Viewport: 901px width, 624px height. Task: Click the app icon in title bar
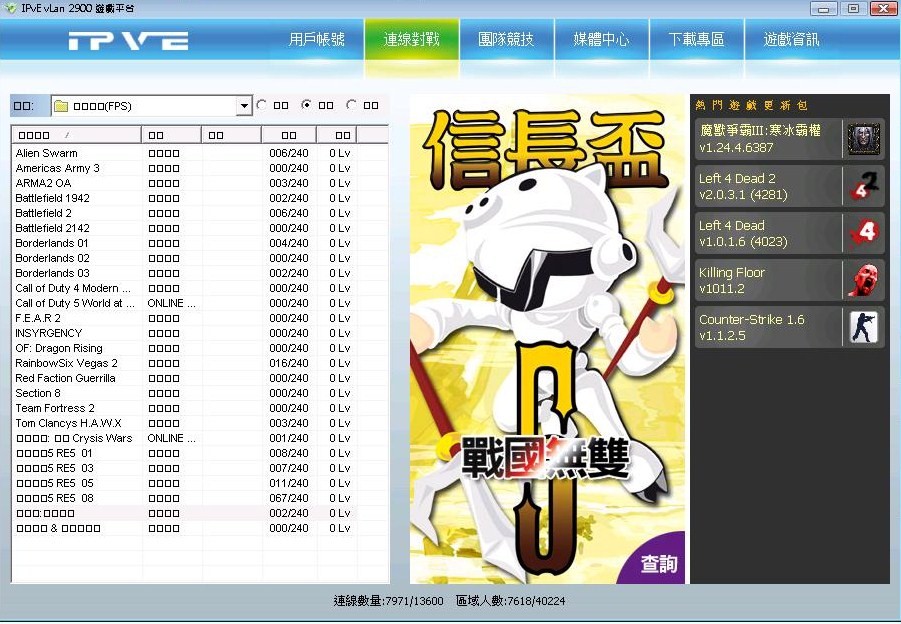10,8
